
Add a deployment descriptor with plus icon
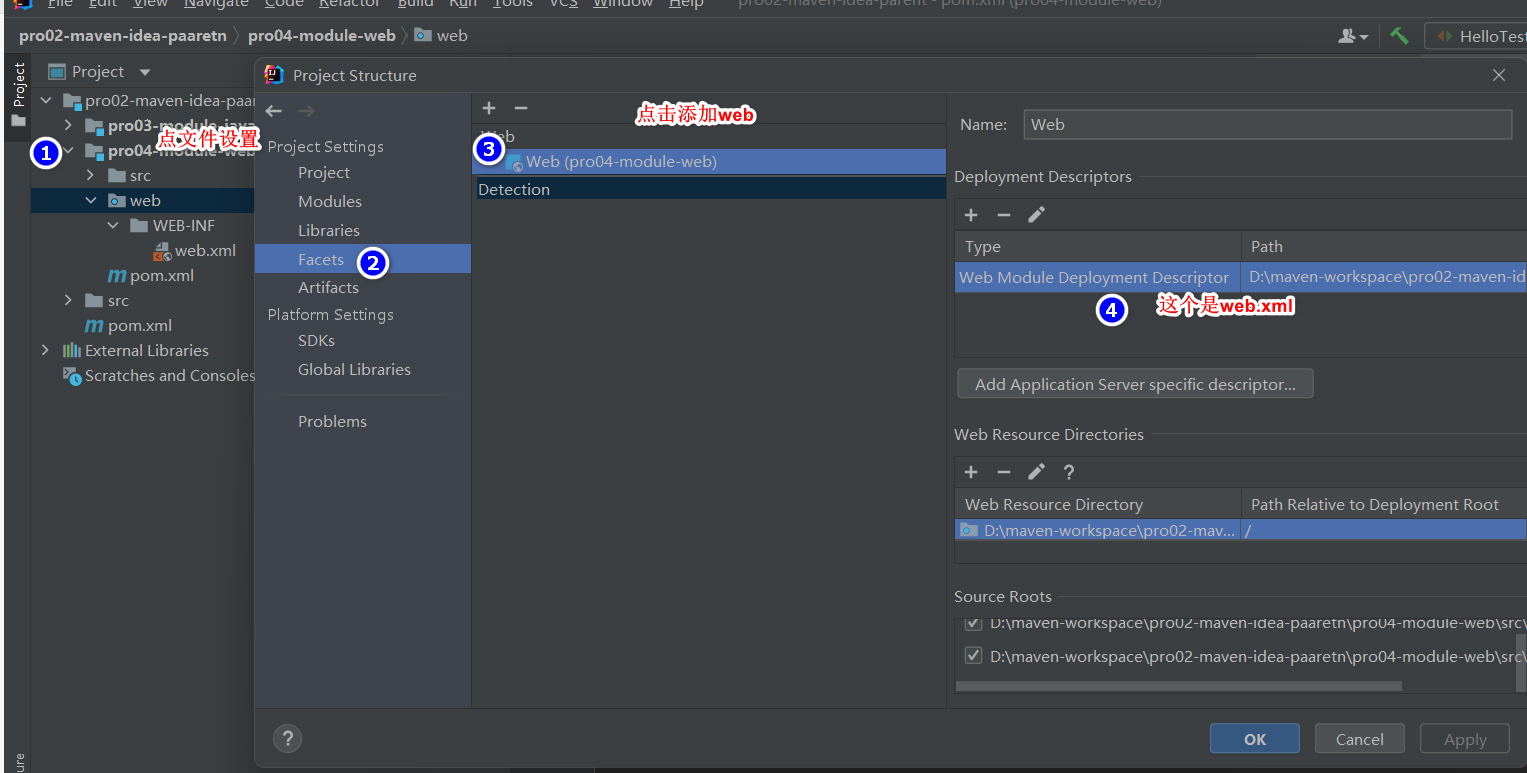pyautogui.click(x=971, y=215)
